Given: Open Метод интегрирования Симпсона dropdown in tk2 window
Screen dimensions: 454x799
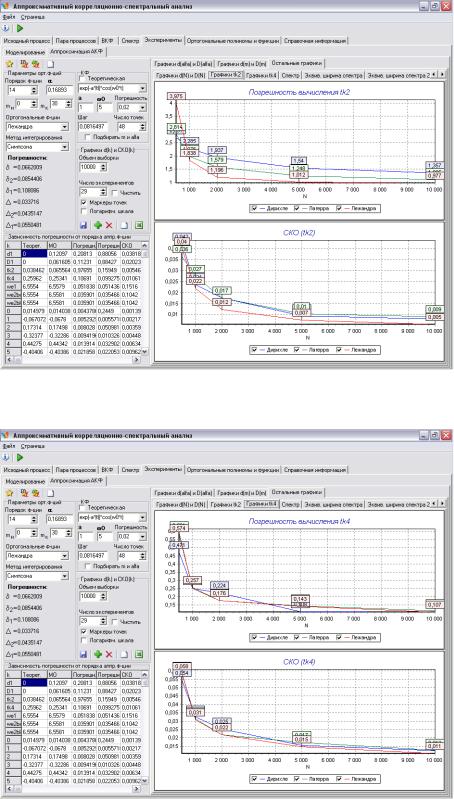Looking at the screenshot, I should click(x=65, y=147).
